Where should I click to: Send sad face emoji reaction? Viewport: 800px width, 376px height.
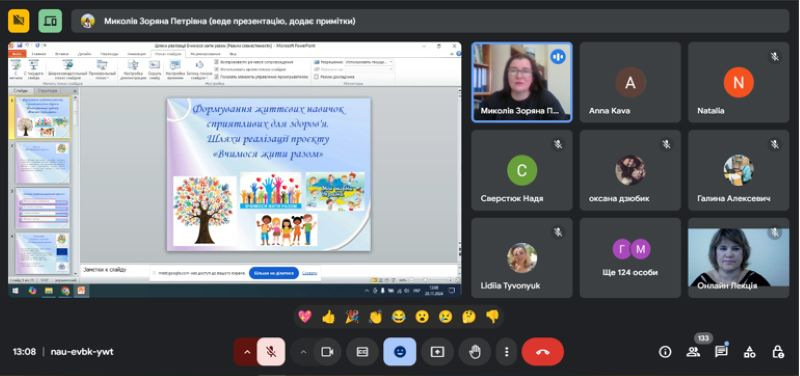pyautogui.click(x=445, y=317)
